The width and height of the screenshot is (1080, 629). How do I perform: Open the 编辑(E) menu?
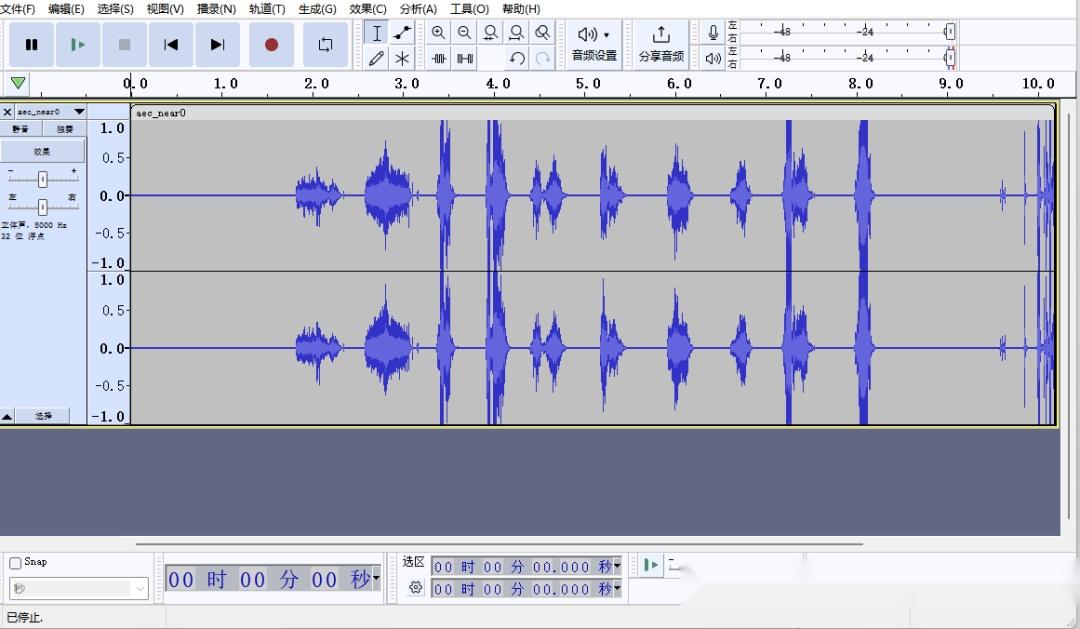[66, 9]
